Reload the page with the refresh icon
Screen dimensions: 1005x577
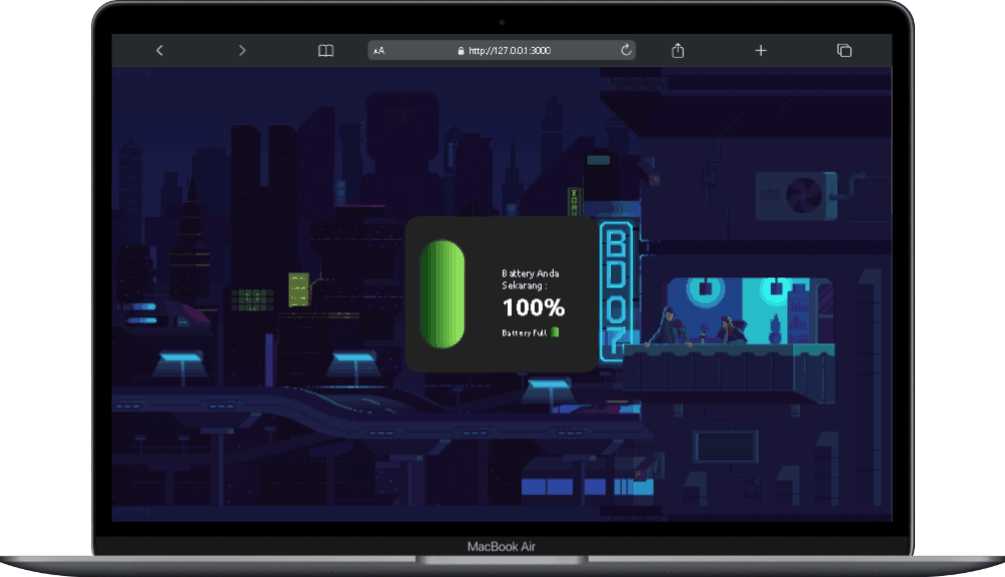point(626,50)
